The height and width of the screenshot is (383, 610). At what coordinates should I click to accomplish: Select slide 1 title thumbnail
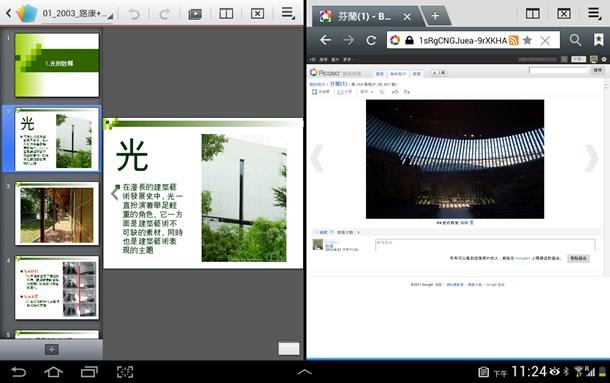tap(57, 65)
